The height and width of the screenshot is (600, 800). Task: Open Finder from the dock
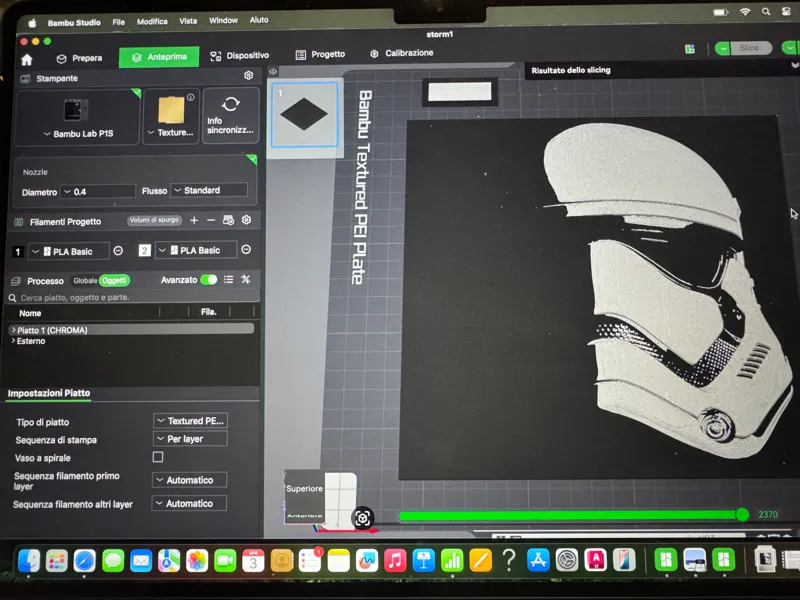click(29, 561)
